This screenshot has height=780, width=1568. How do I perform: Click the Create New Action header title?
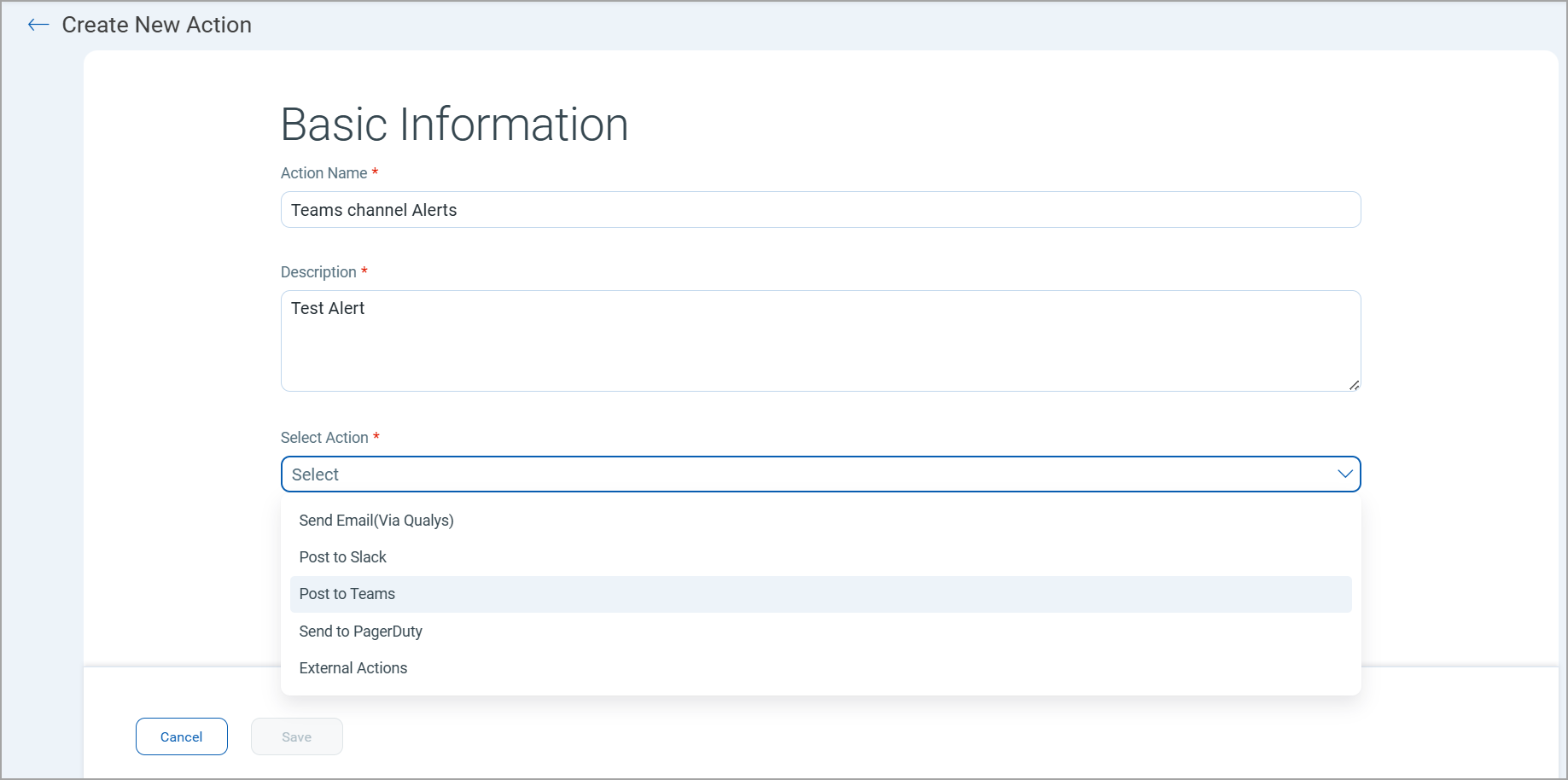pyautogui.click(x=156, y=25)
